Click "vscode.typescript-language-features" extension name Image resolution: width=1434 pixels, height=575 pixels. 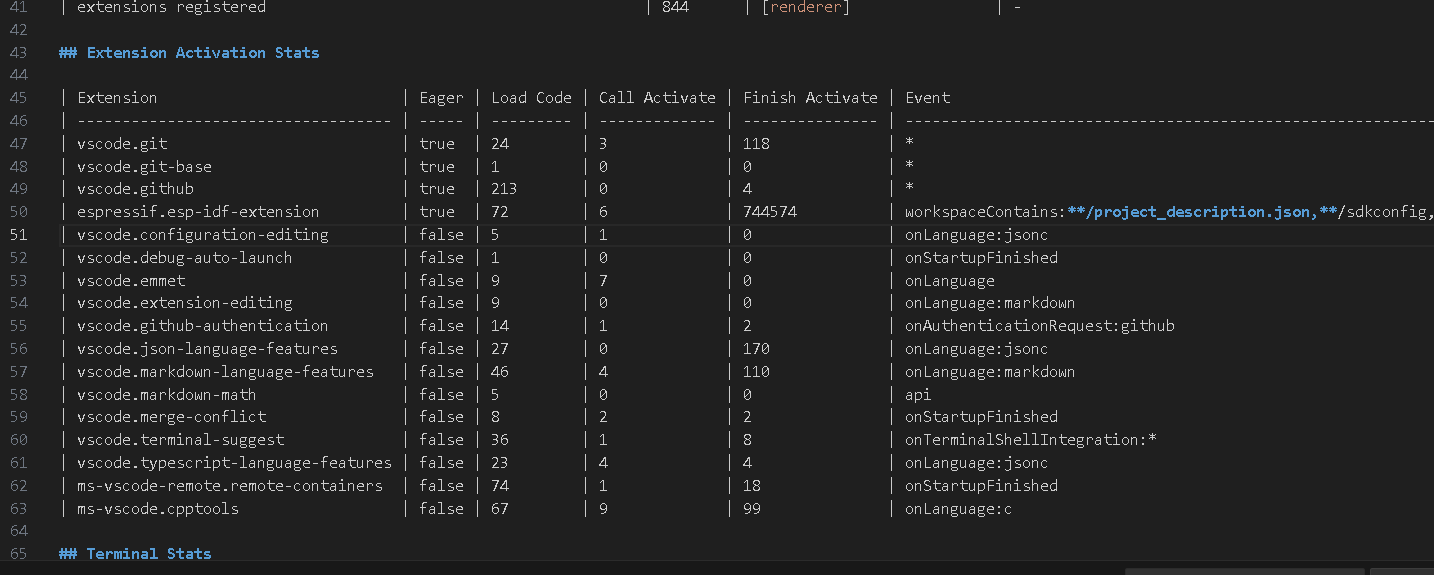coord(234,462)
